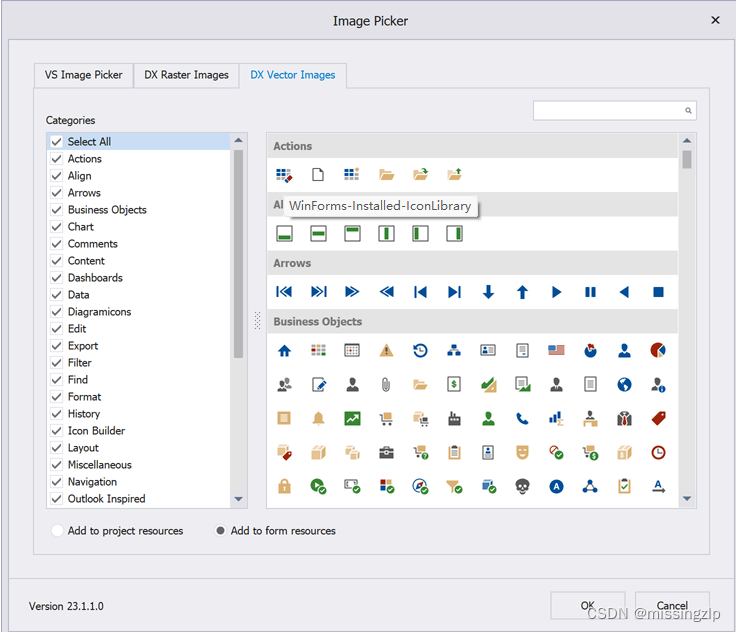Click the Arrows group header

[473, 263]
